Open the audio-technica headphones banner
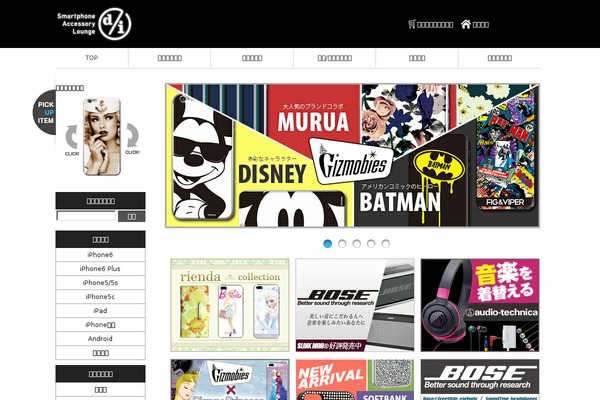600x400 pixels. 480,305
